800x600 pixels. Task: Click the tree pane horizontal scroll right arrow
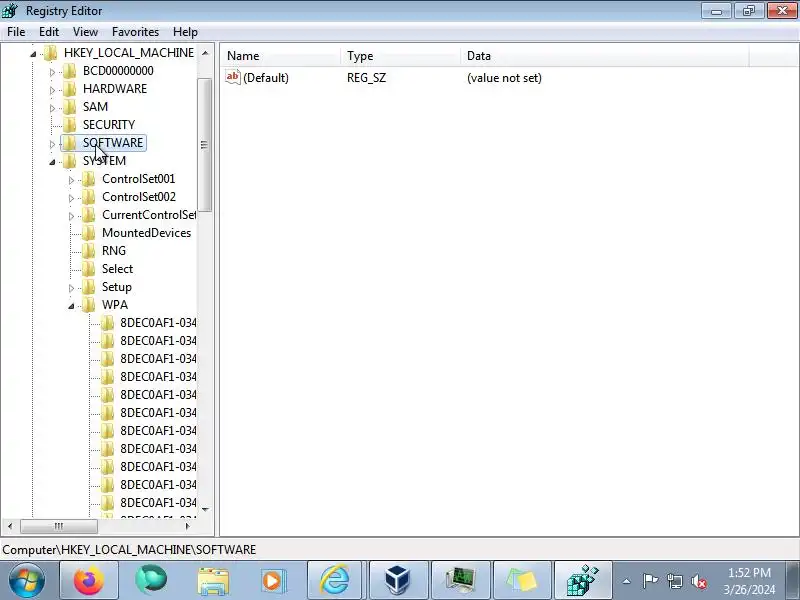point(187,526)
